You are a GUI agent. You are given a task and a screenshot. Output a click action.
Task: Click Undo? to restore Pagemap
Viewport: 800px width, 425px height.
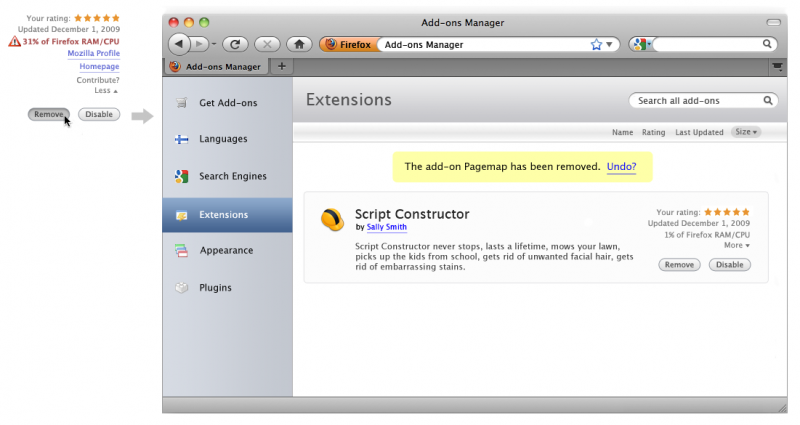point(621,166)
